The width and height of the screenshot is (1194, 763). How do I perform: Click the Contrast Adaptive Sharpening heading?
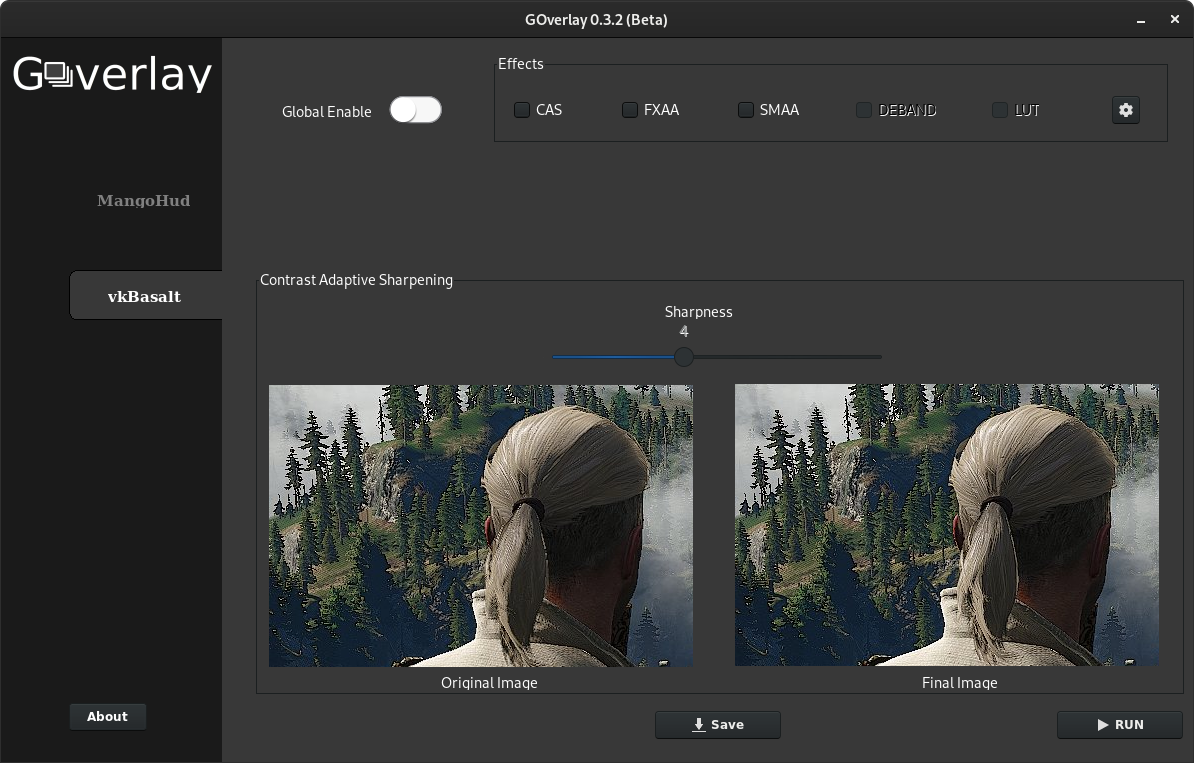click(356, 279)
